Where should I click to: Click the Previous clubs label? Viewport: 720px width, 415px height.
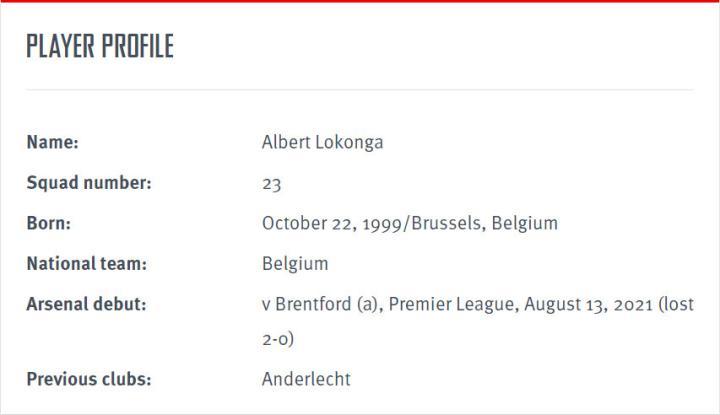88,379
